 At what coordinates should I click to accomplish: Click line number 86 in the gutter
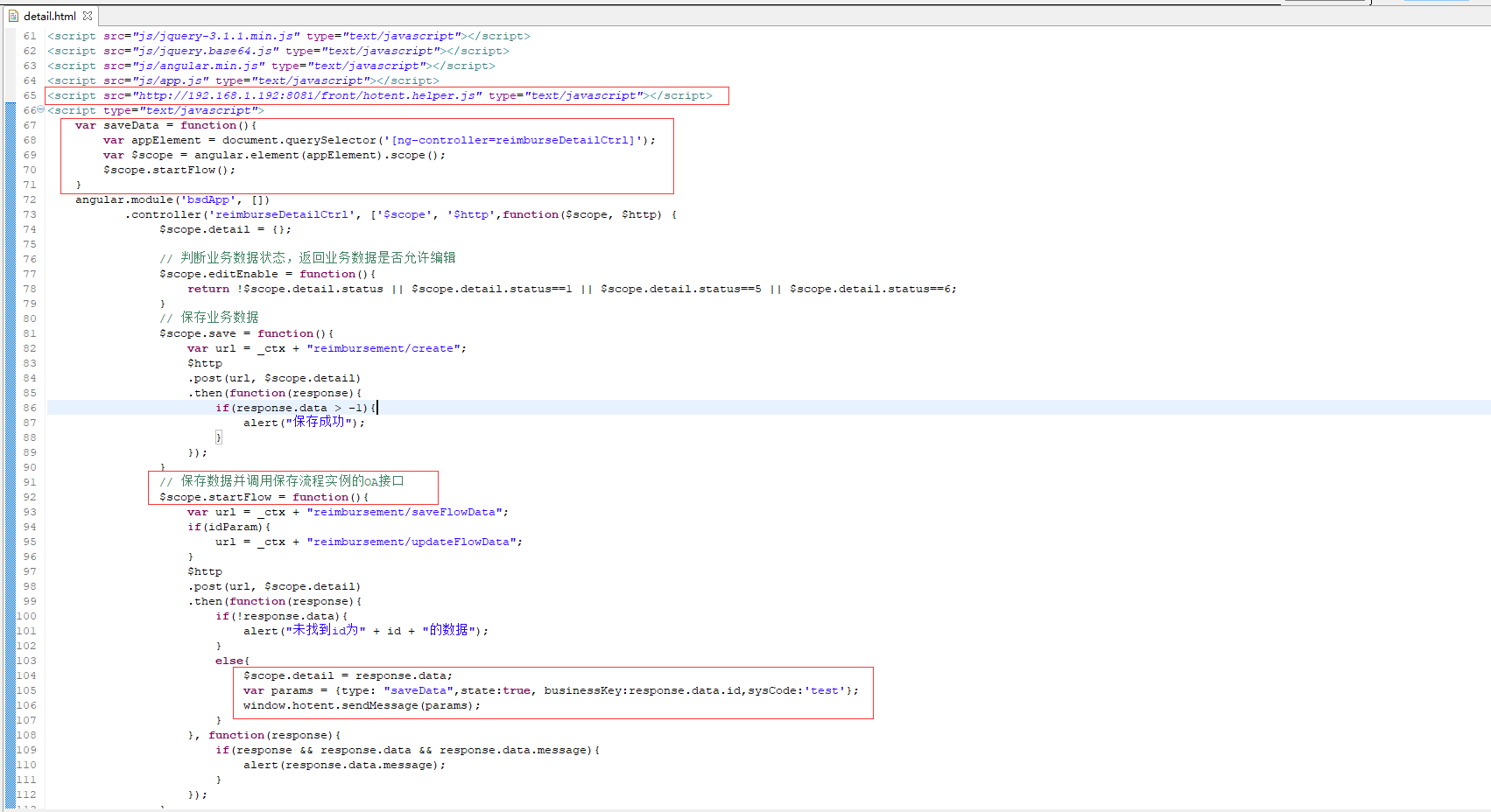pos(30,408)
